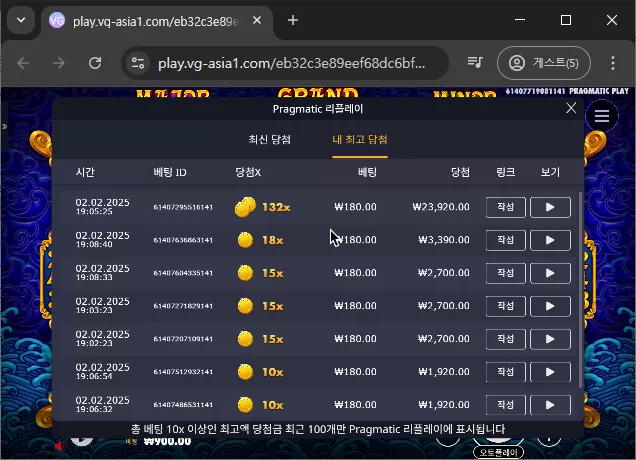This screenshot has width=636, height=460.
Task: Close the play.vg-asia1.com tab
Action: (257, 20)
